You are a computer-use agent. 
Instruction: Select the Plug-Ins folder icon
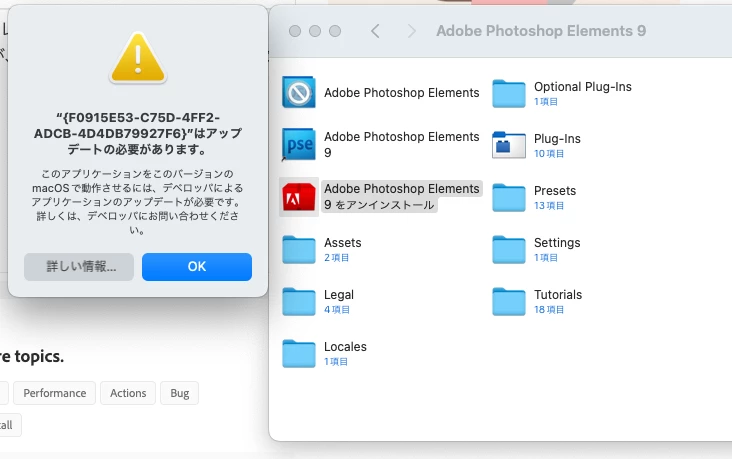[509, 145]
